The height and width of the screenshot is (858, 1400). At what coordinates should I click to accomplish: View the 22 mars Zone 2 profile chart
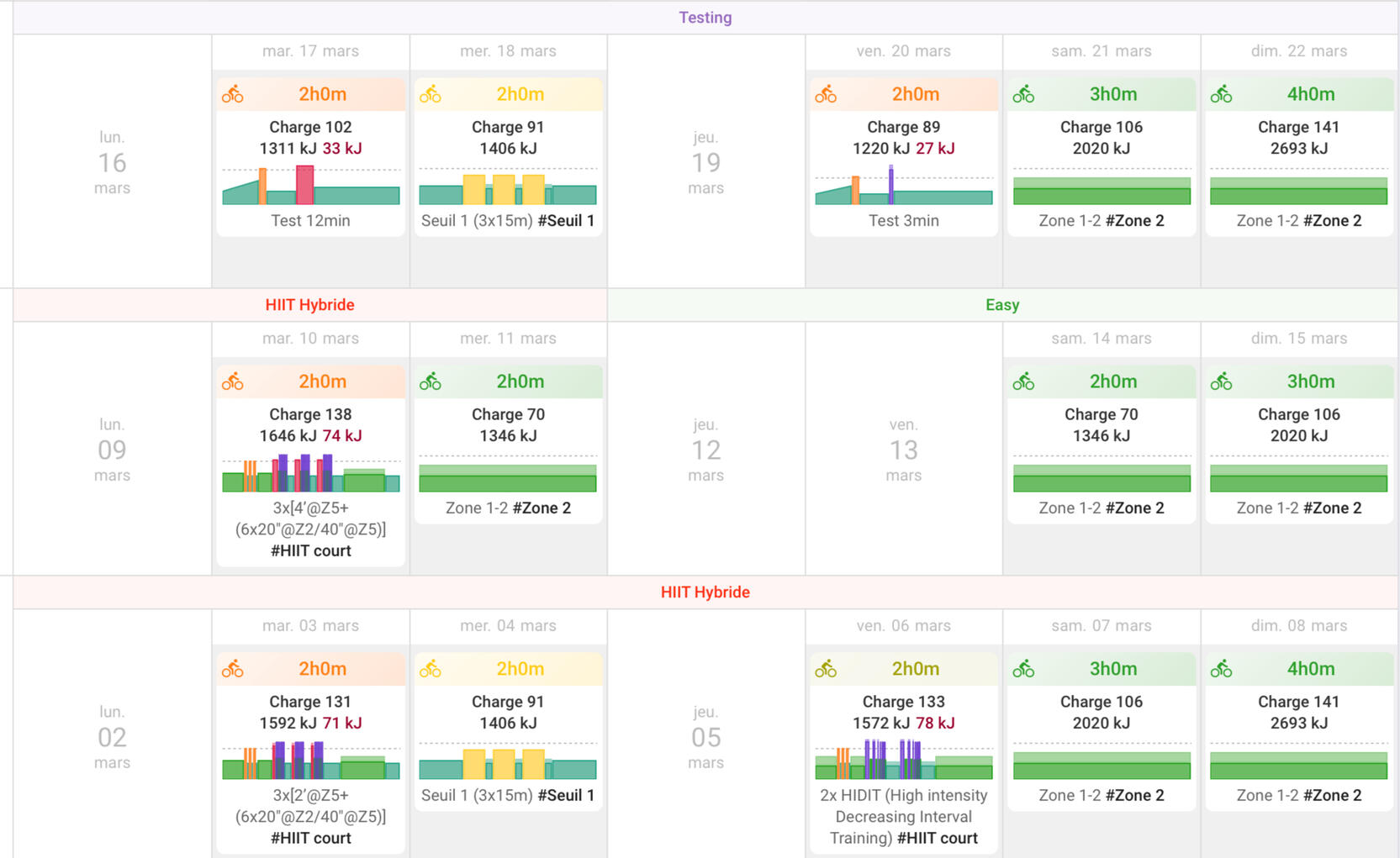pos(1298,188)
